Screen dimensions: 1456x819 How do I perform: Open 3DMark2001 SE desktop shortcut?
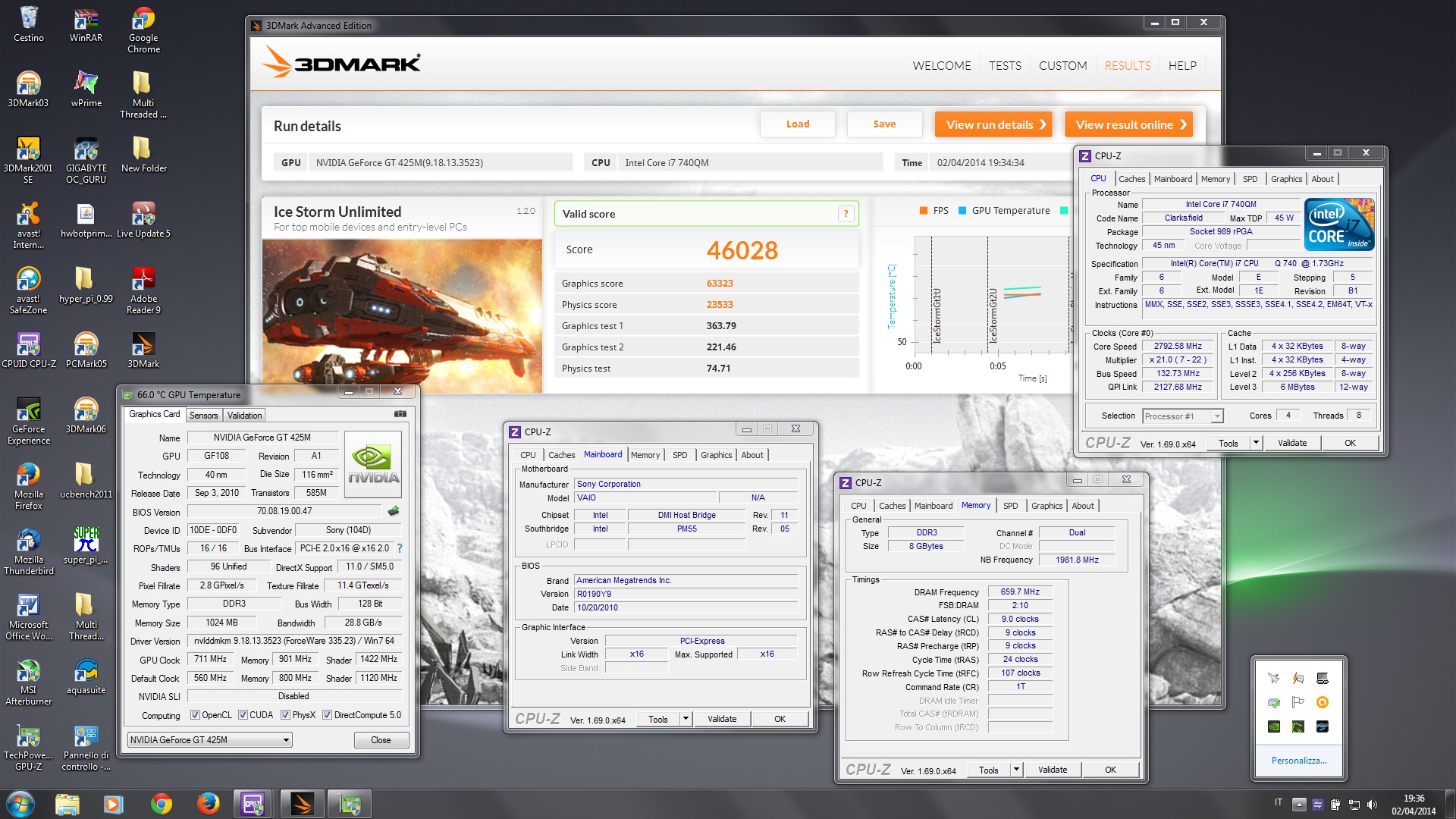pos(29,161)
